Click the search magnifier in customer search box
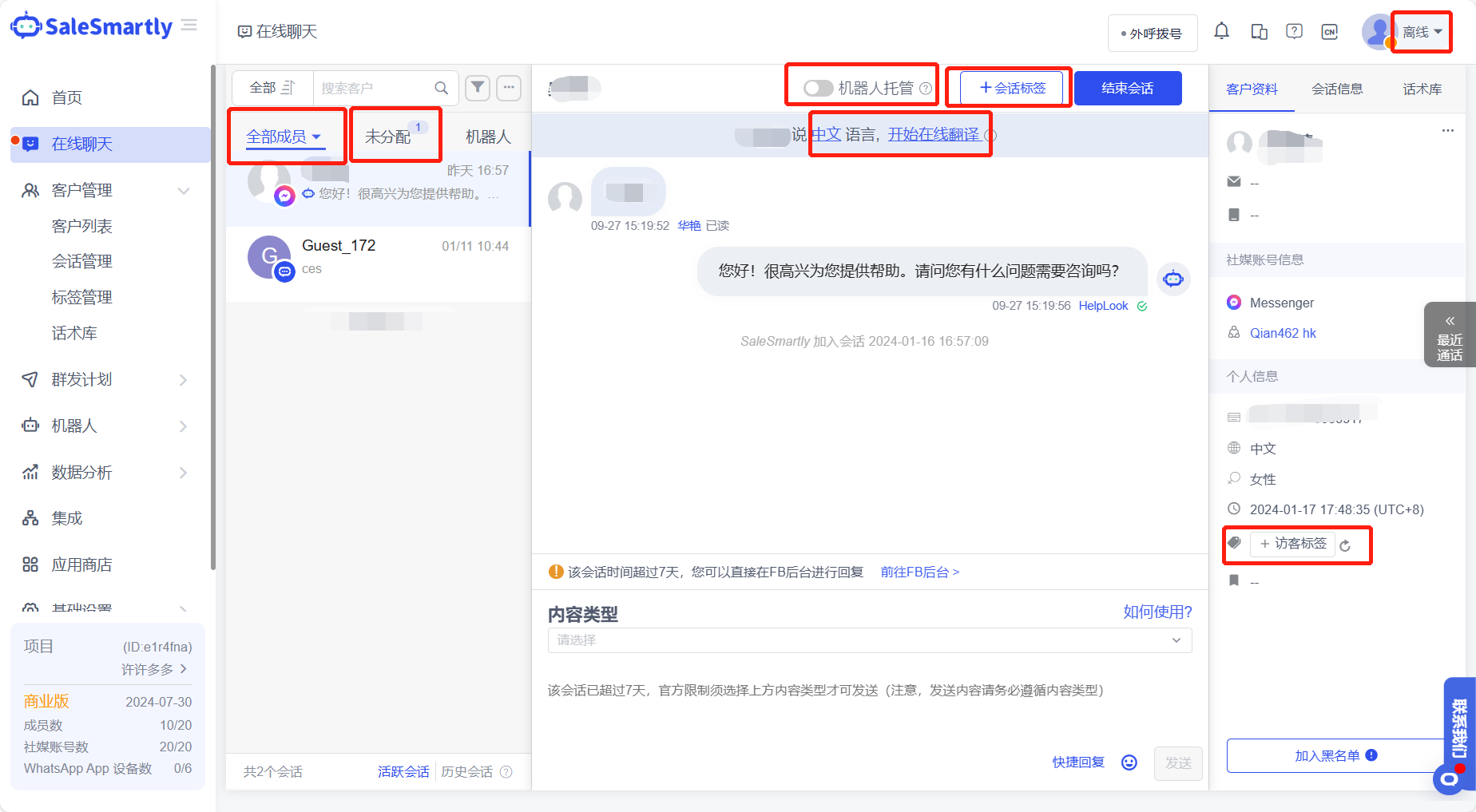This screenshot has height=812, width=1476. pos(440,88)
